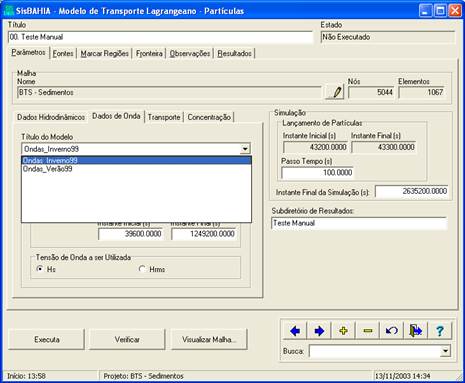This screenshot has height=383, width=465.
Task: Click the launch Instante Inicial 43200.0000 field
Action: coord(315,147)
